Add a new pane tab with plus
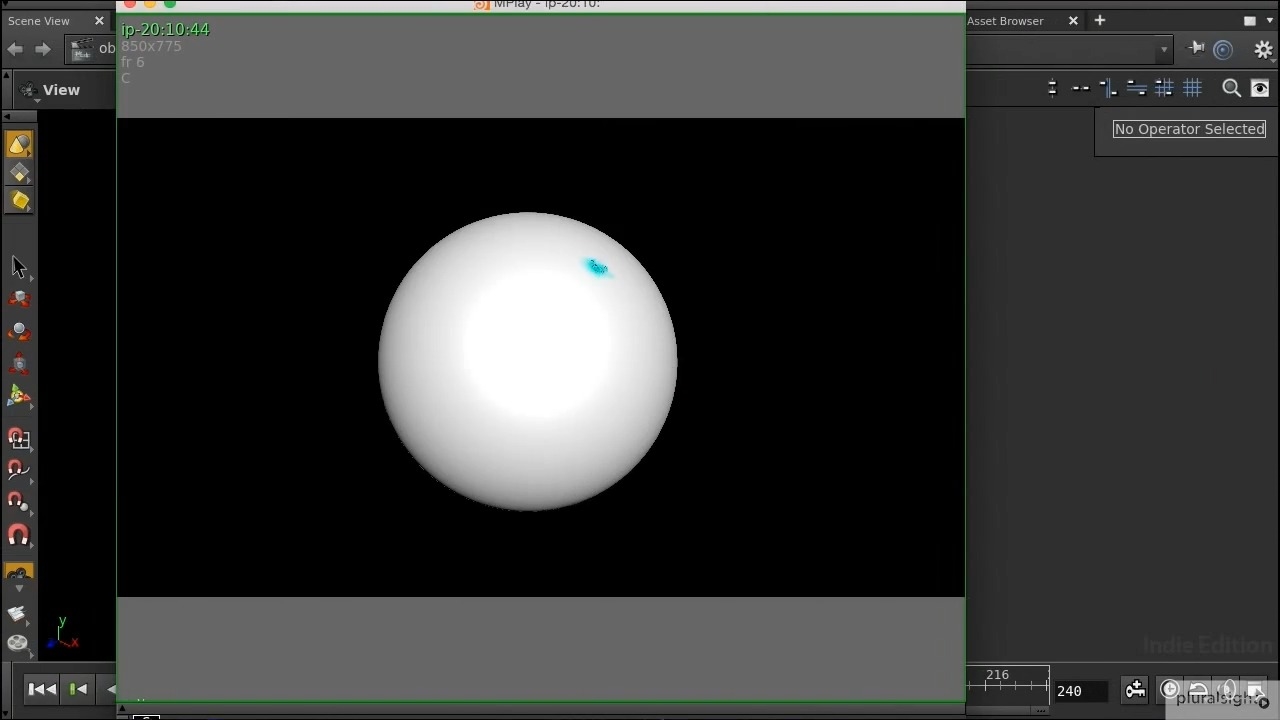The height and width of the screenshot is (720, 1280). (1099, 21)
